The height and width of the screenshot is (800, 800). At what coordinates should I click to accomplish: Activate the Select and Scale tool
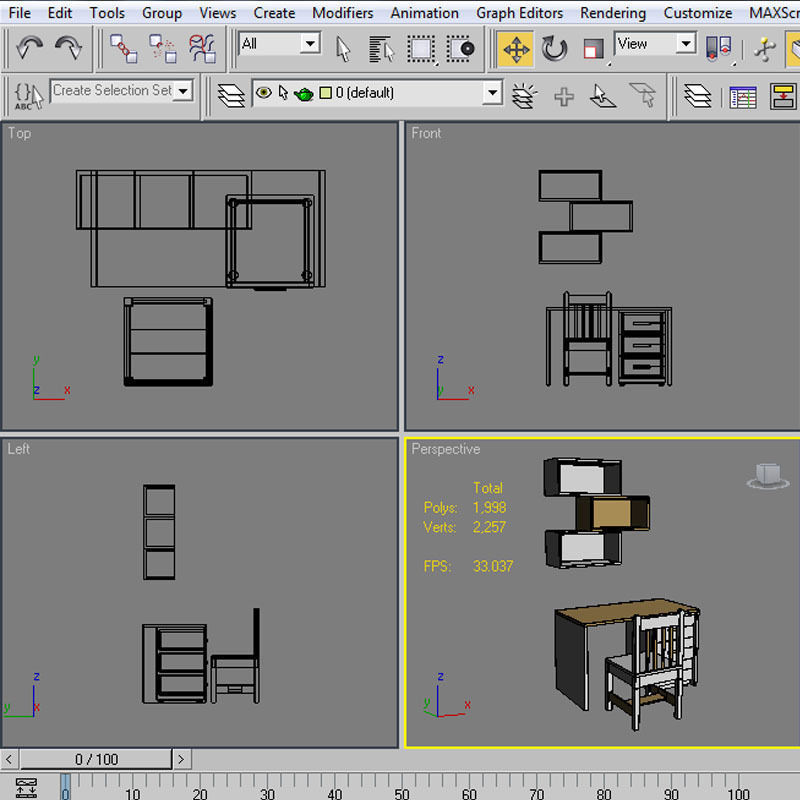pos(593,49)
